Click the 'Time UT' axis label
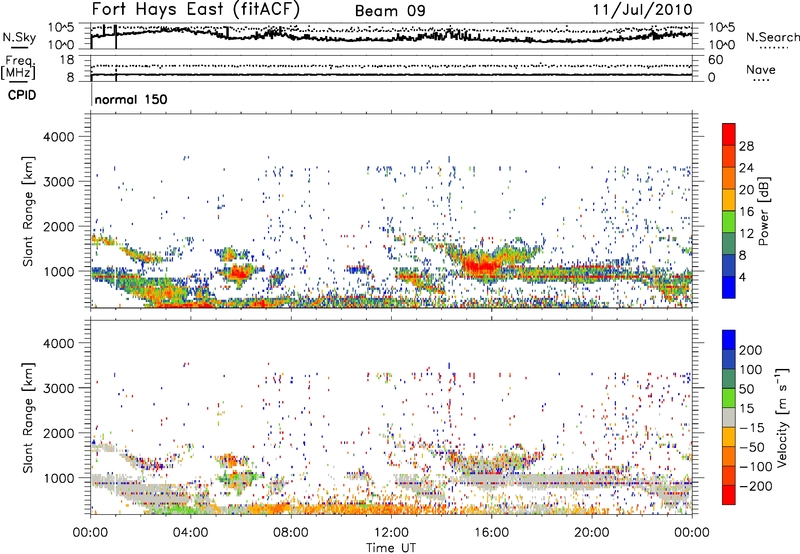The width and height of the screenshot is (800, 554). tap(391, 548)
